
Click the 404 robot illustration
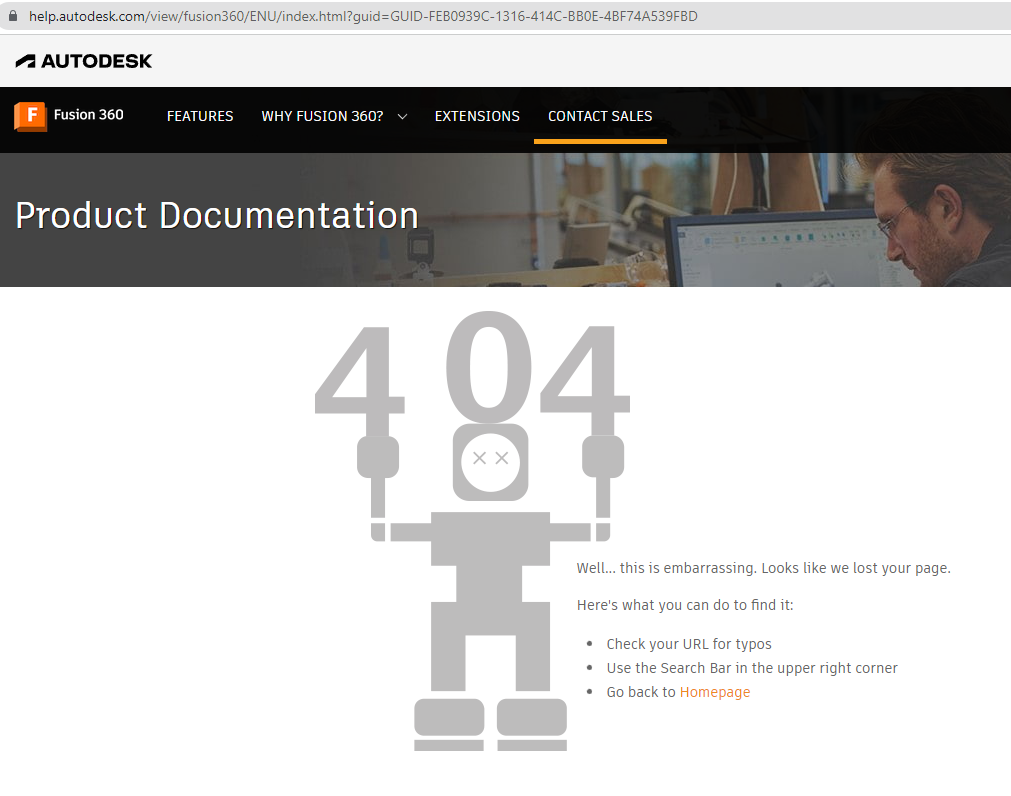472,530
